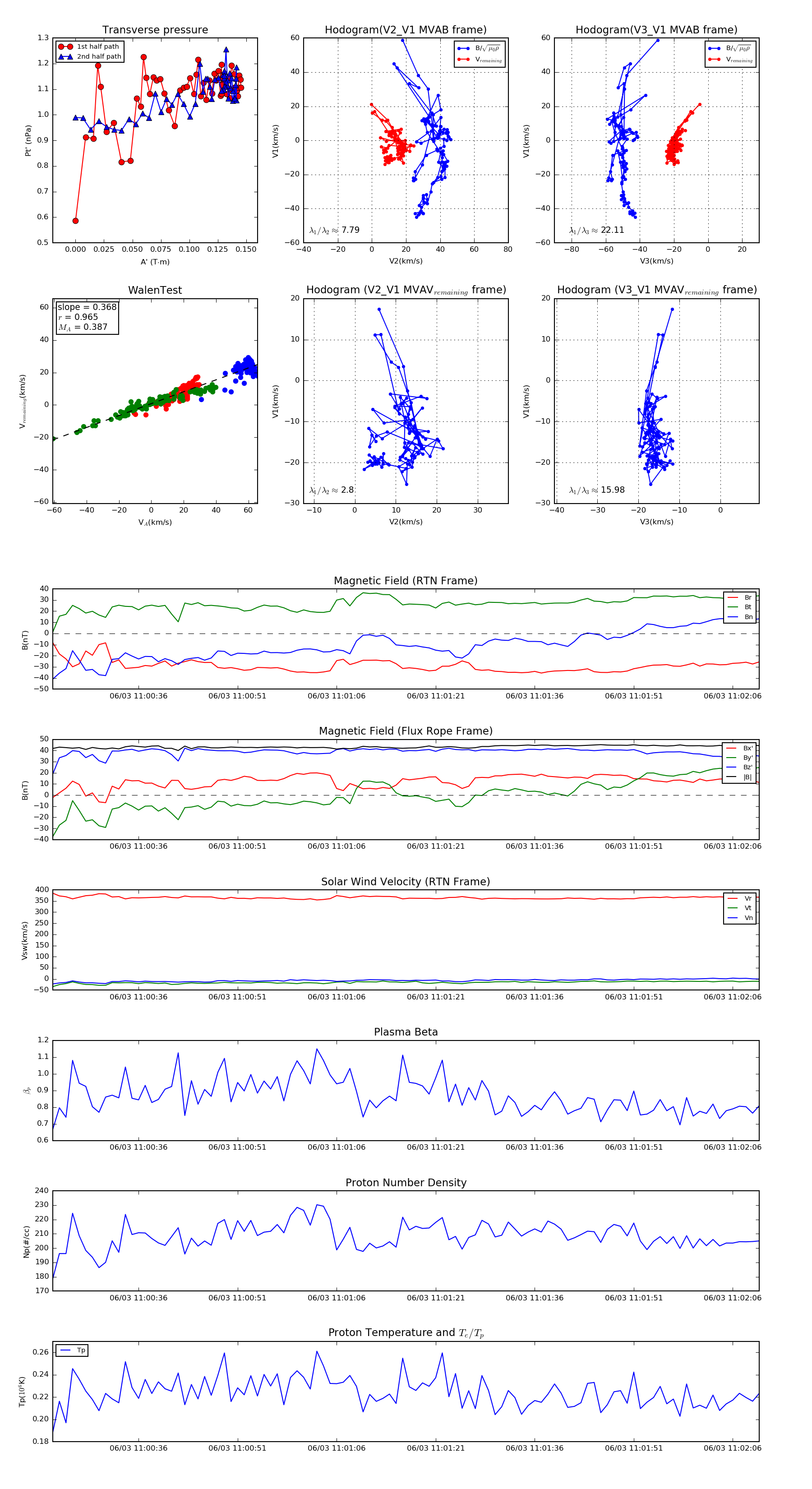Click the "WalenTest" plot title

pos(155,290)
